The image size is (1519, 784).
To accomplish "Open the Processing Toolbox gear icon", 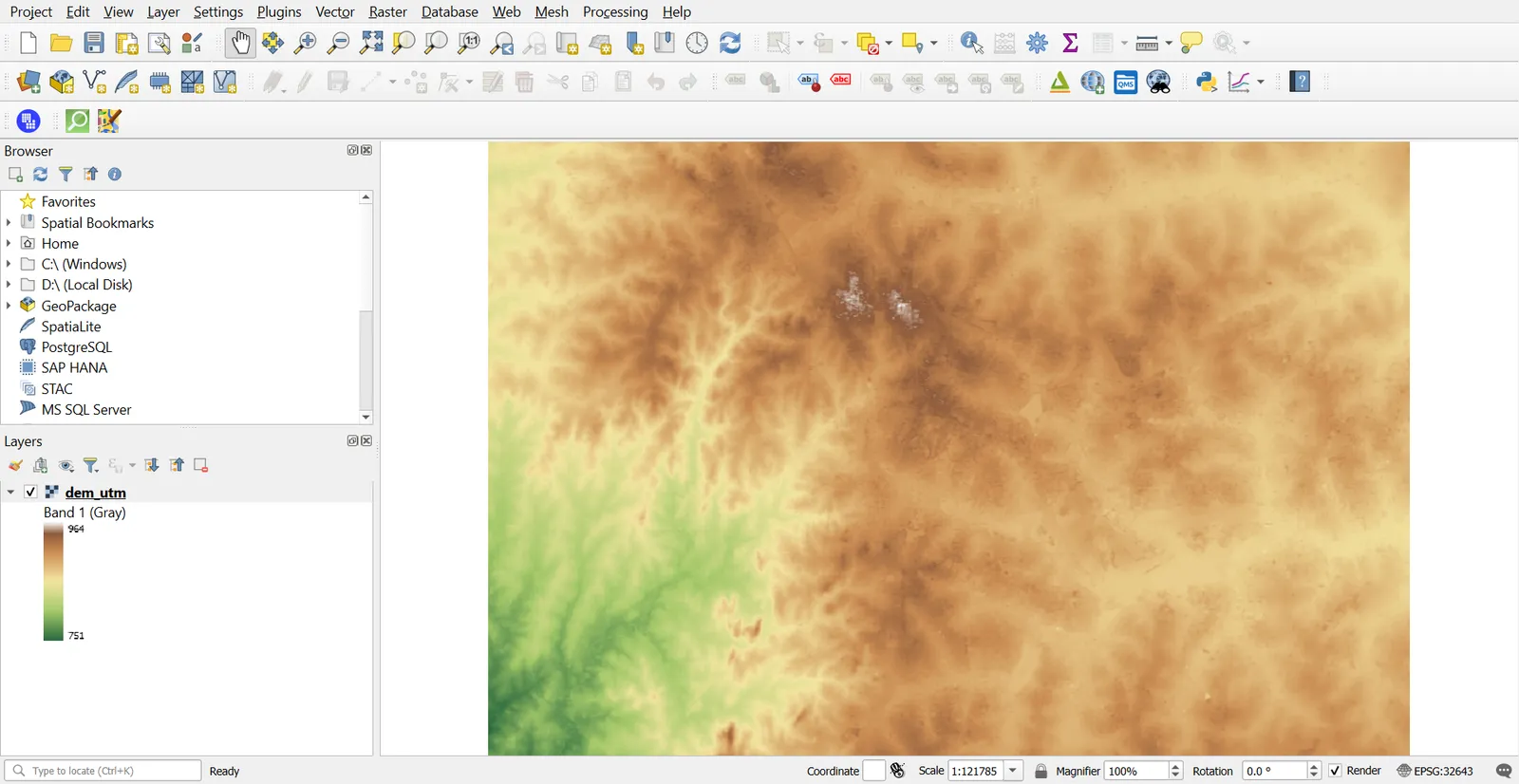I will (x=1038, y=43).
